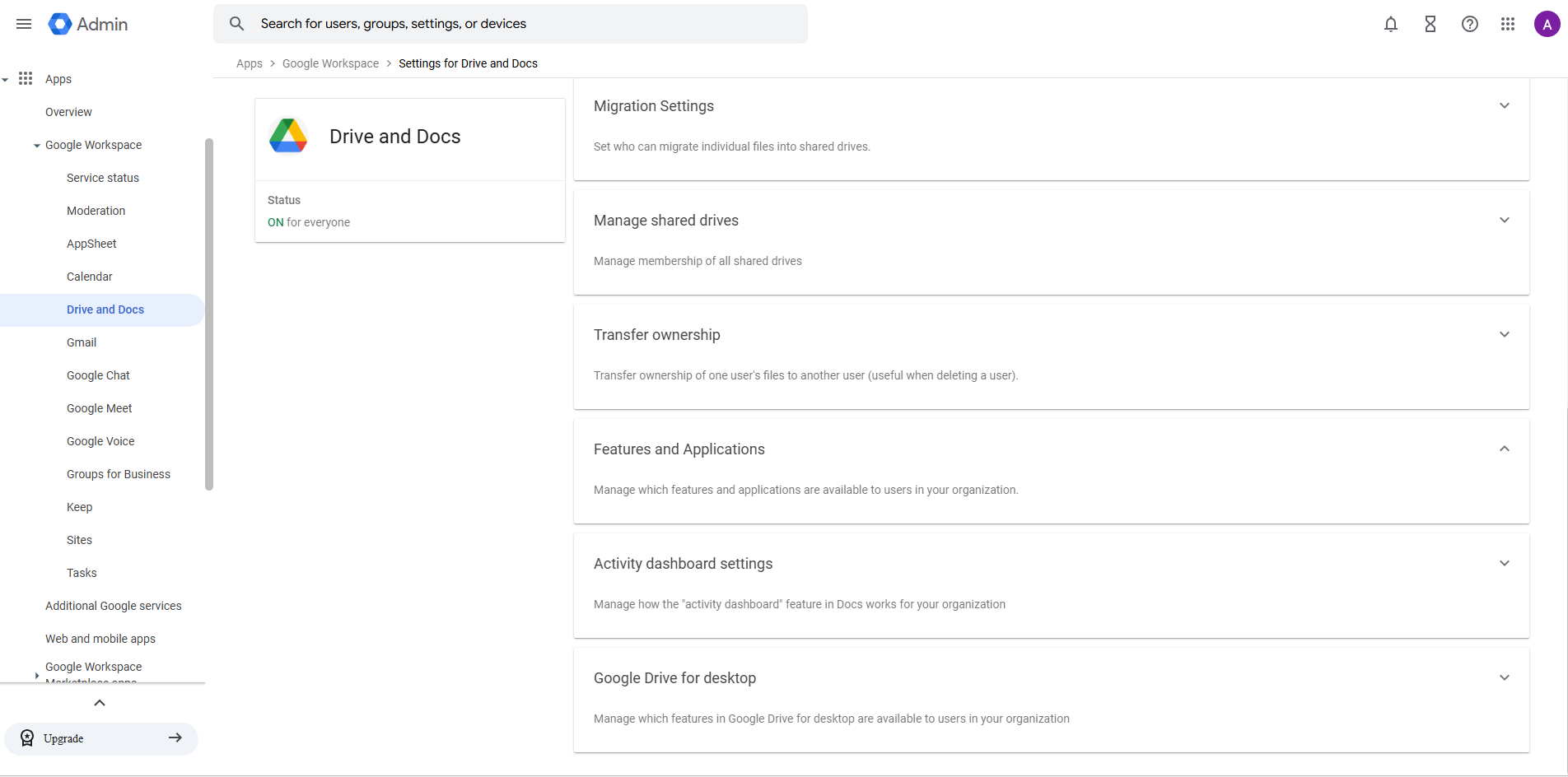Click the Migration Settings heading
The image size is (1568, 777).
[654, 106]
